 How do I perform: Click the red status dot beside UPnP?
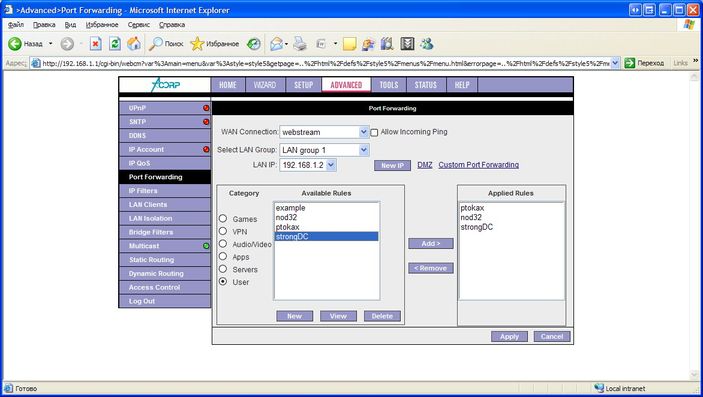[206, 108]
